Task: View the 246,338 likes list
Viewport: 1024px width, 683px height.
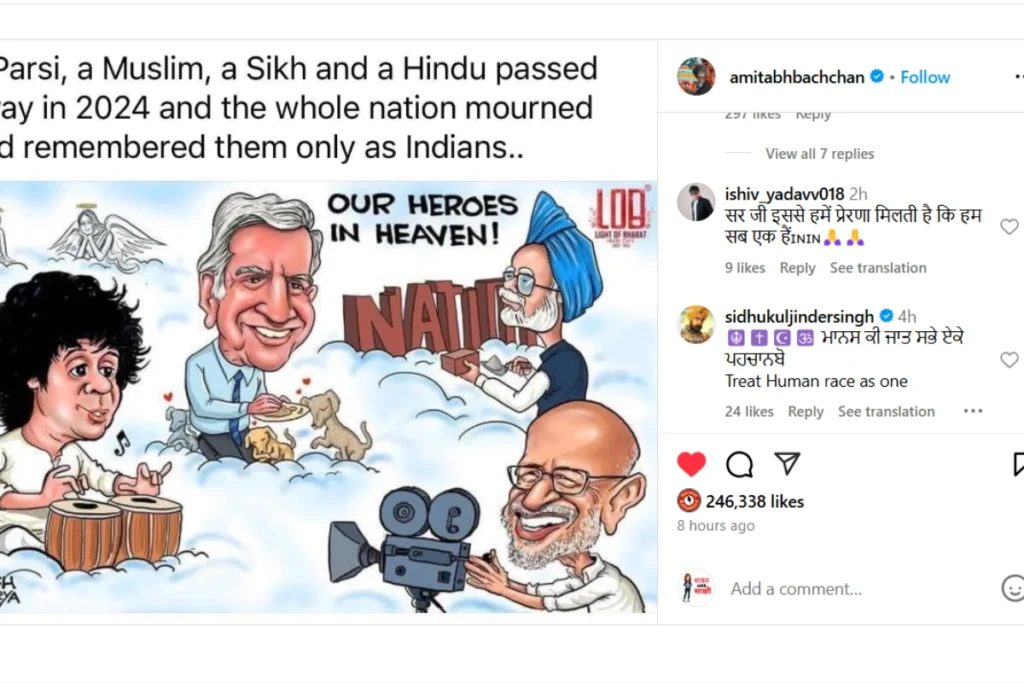Action: pos(754,501)
